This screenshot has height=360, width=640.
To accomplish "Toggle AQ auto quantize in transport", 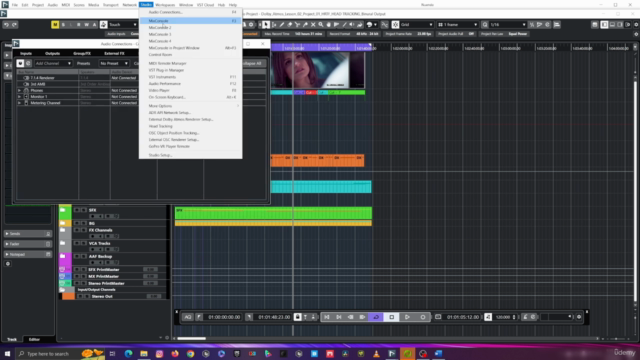I will tap(187, 317).
